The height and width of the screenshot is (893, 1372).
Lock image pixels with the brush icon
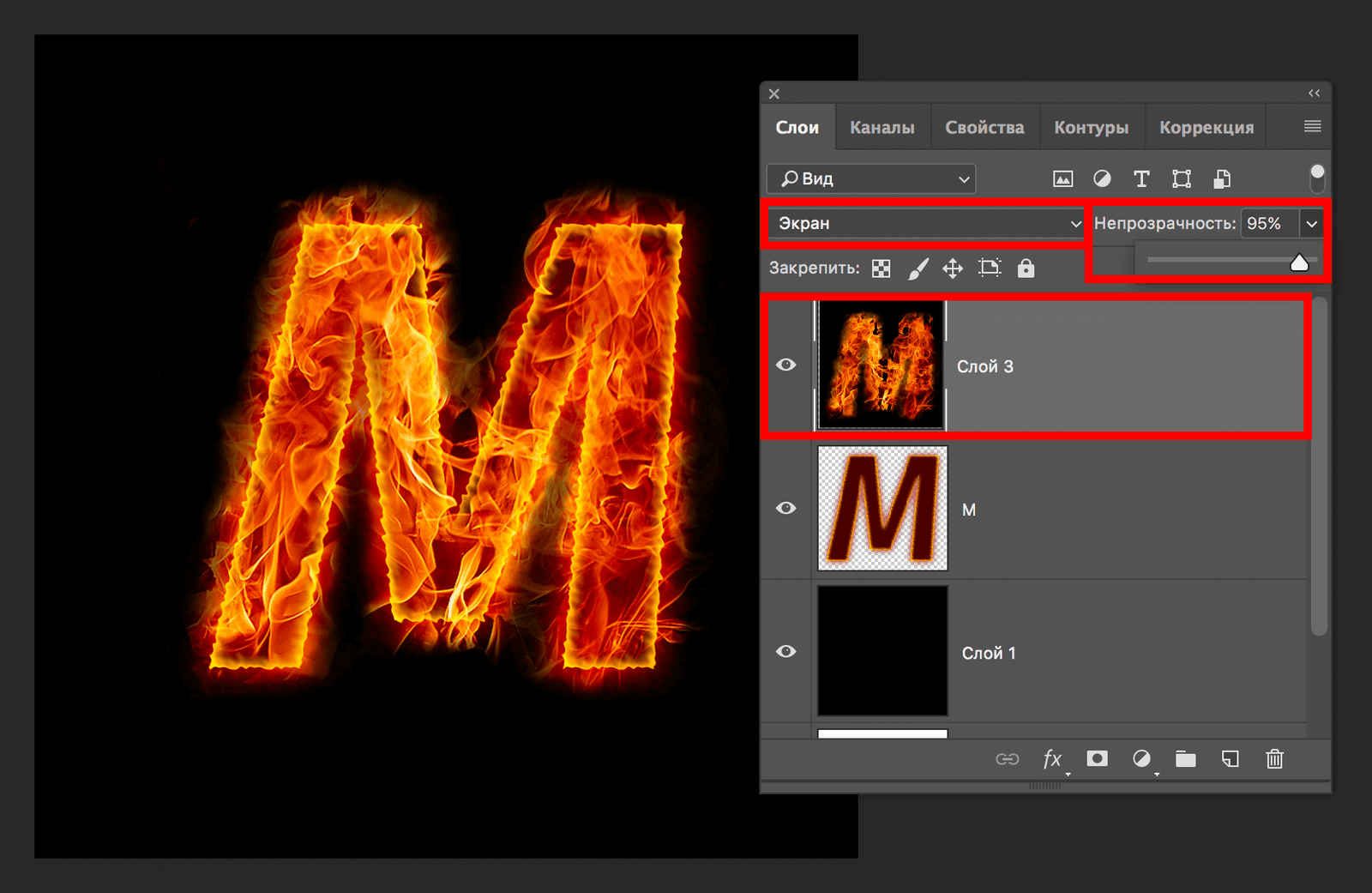[x=918, y=269]
